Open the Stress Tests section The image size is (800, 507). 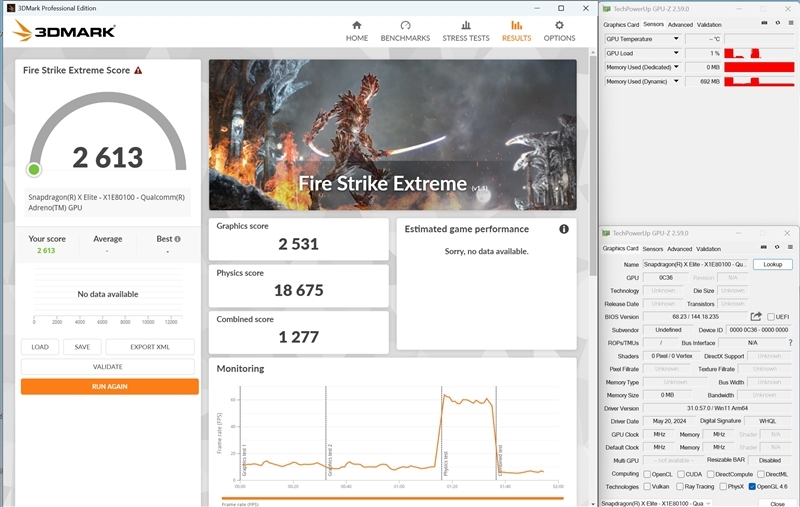coord(466,30)
